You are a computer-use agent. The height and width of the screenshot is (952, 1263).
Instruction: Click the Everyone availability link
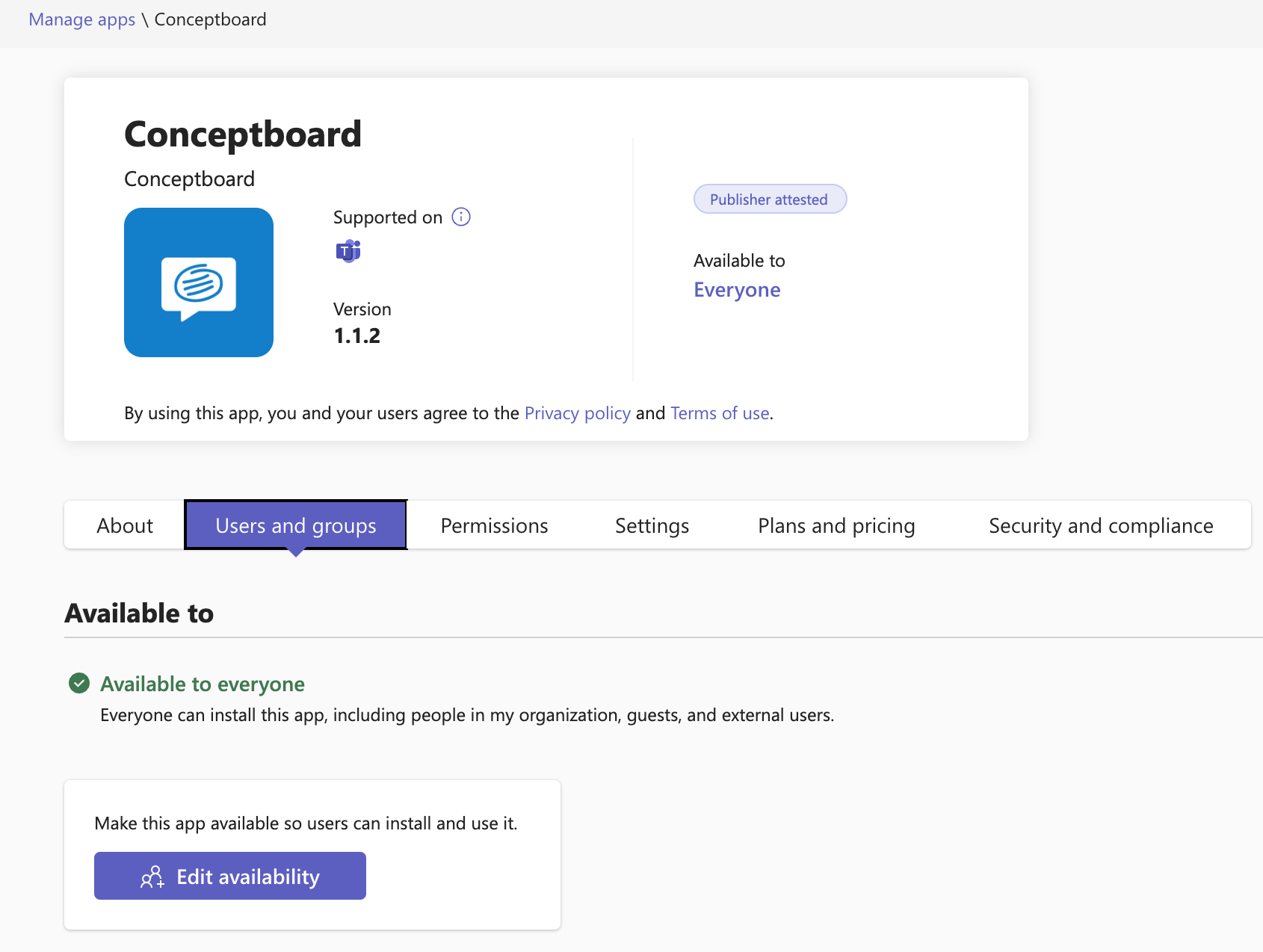737,290
